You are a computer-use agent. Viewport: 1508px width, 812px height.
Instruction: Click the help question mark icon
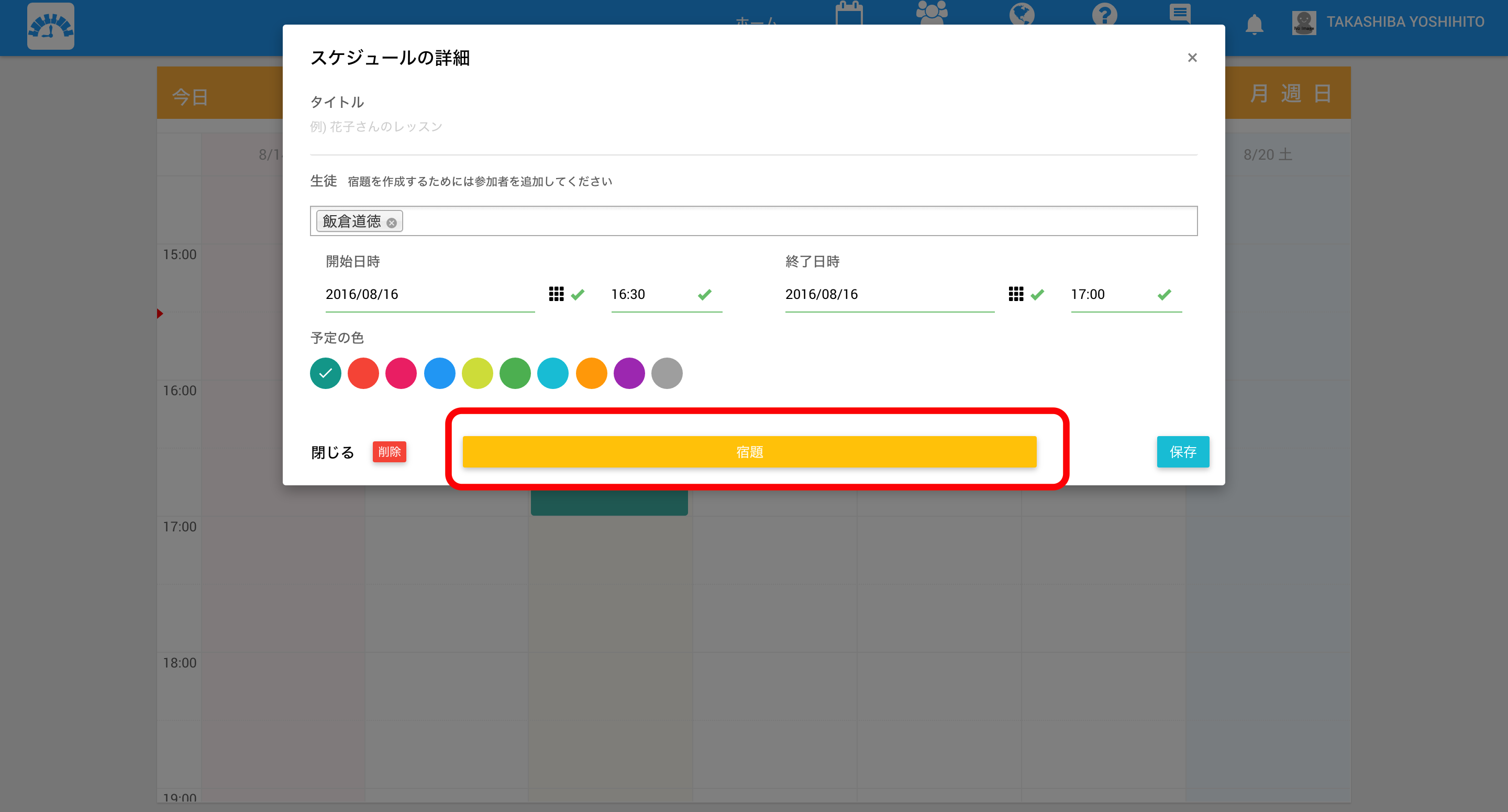[1104, 14]
